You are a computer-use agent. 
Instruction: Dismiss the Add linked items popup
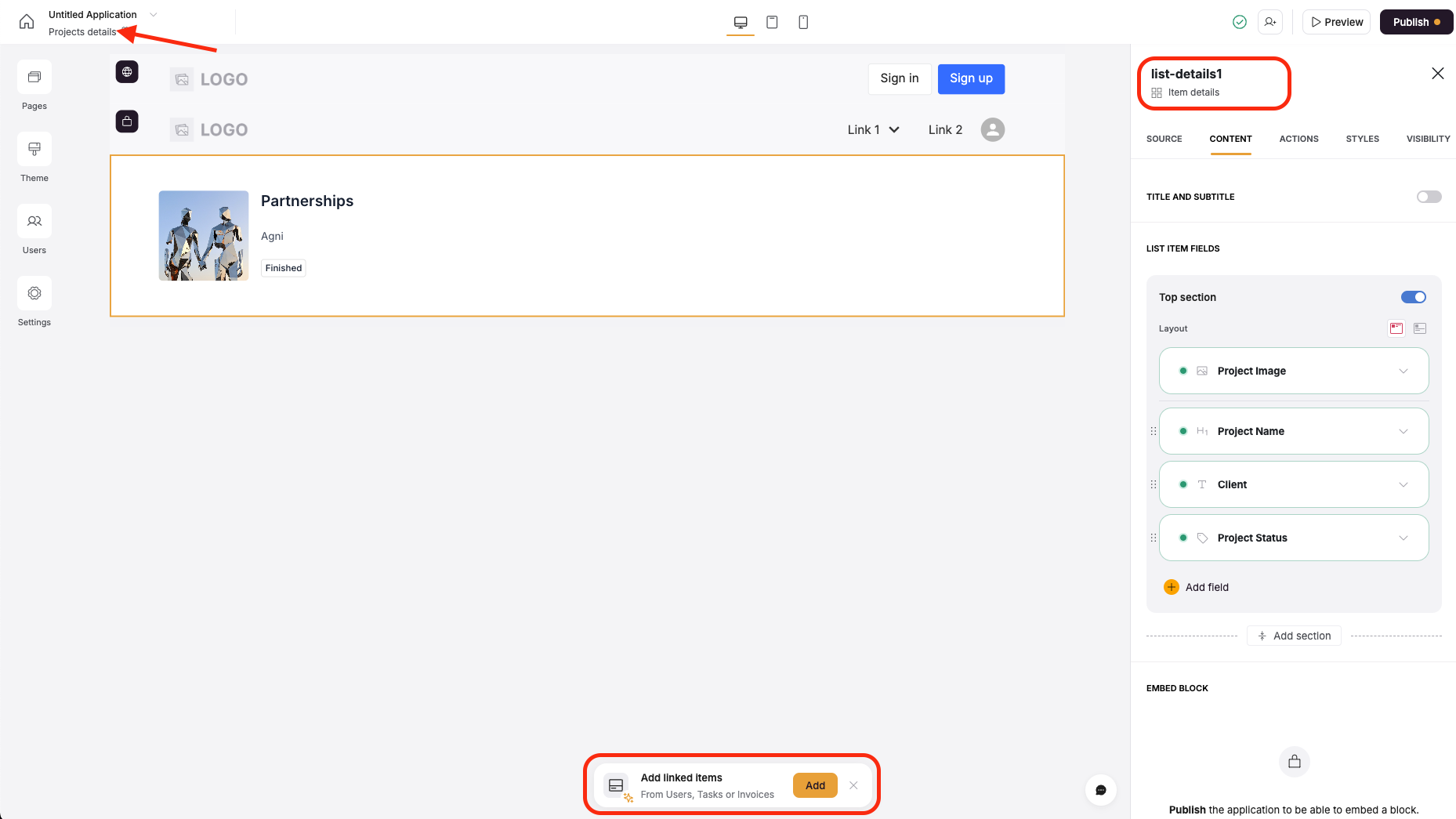[x=853, y=785]
